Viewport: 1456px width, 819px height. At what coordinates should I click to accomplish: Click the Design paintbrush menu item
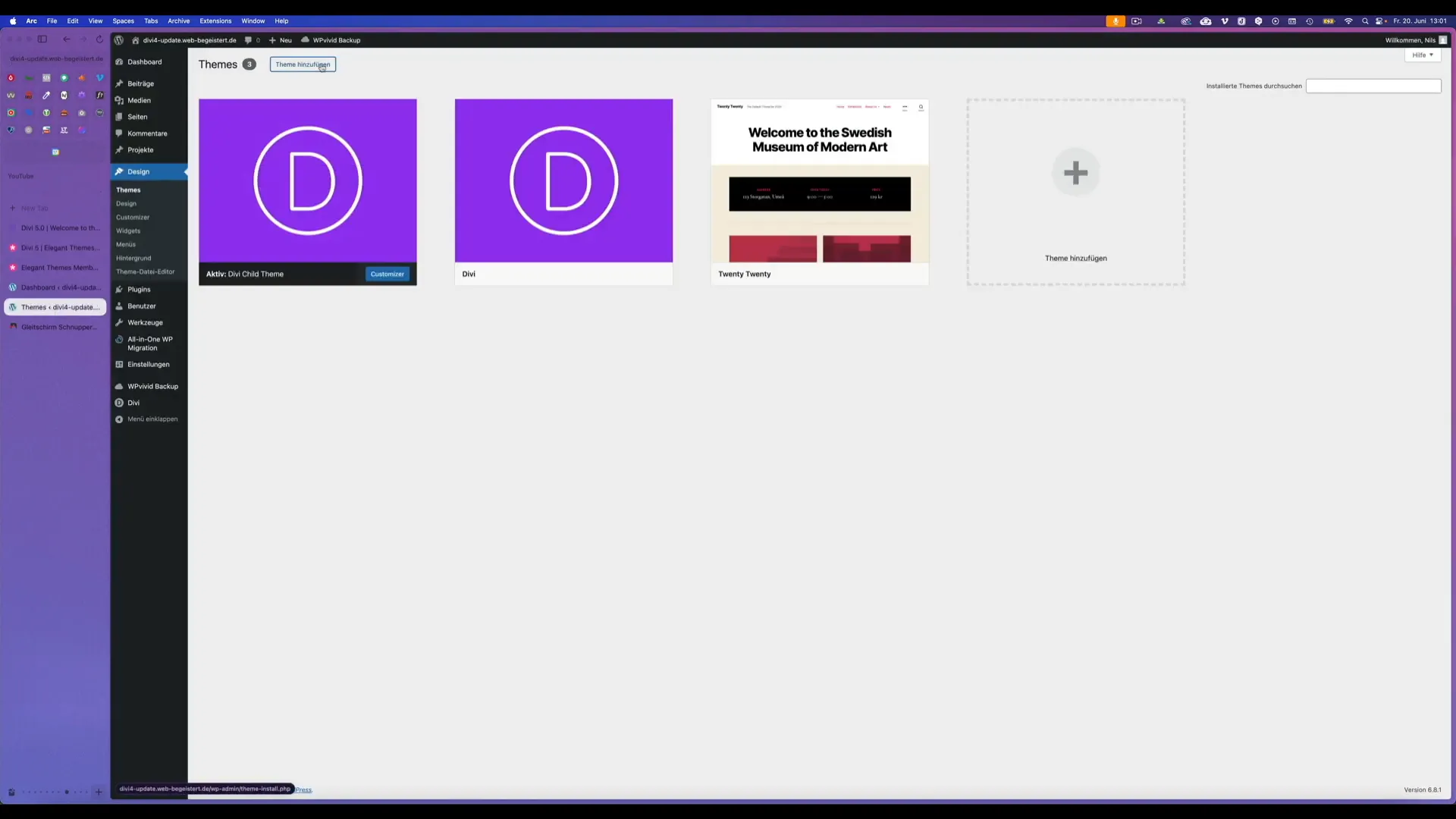(x=149, y=171)
